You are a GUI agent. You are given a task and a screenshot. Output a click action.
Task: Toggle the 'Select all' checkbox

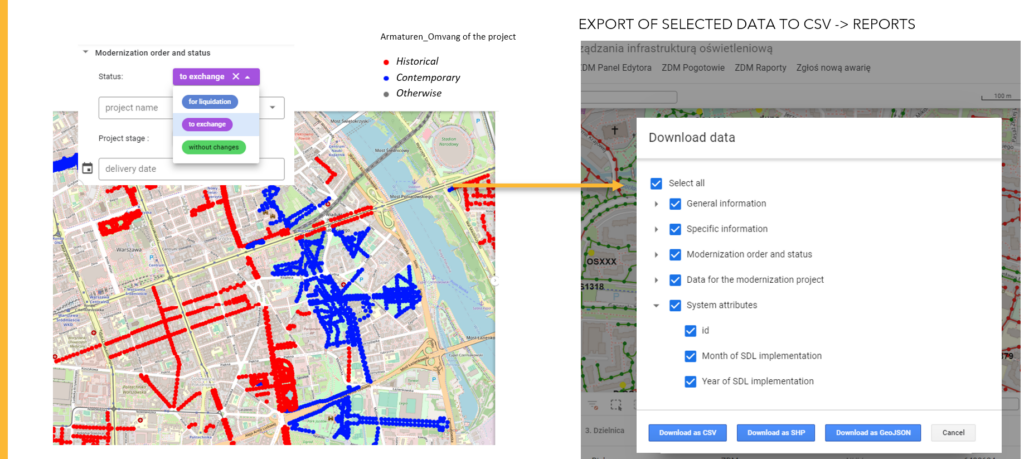[x=656, y=183]
